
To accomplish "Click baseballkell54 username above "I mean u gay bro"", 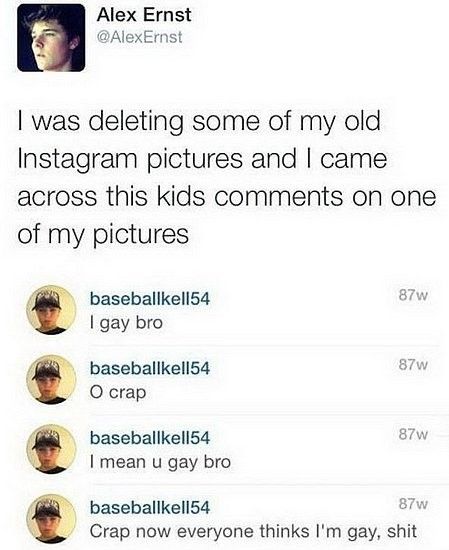I will (150, 438).
